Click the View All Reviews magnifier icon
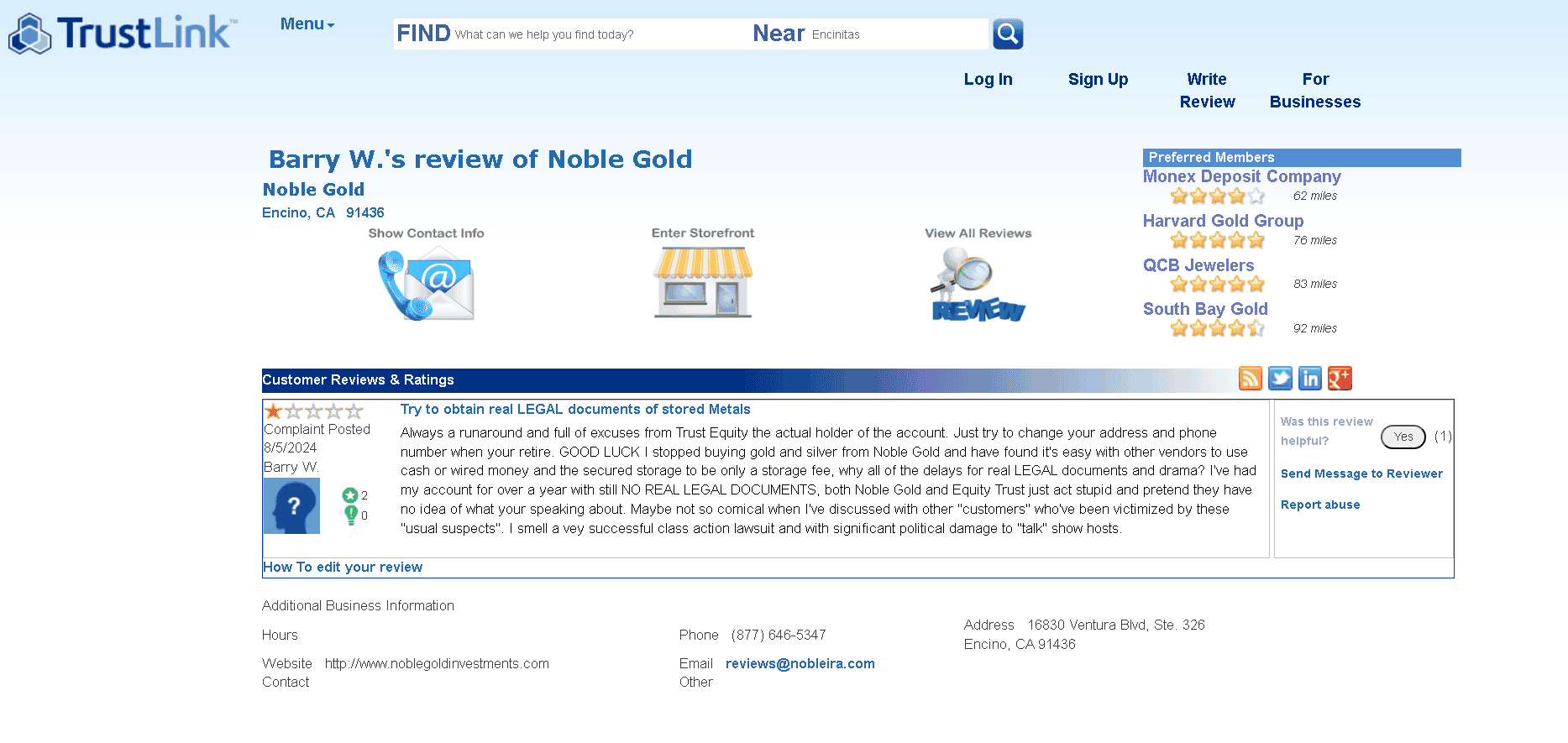1568x743 pixels. pyautogui.click(x=978, y=285)
